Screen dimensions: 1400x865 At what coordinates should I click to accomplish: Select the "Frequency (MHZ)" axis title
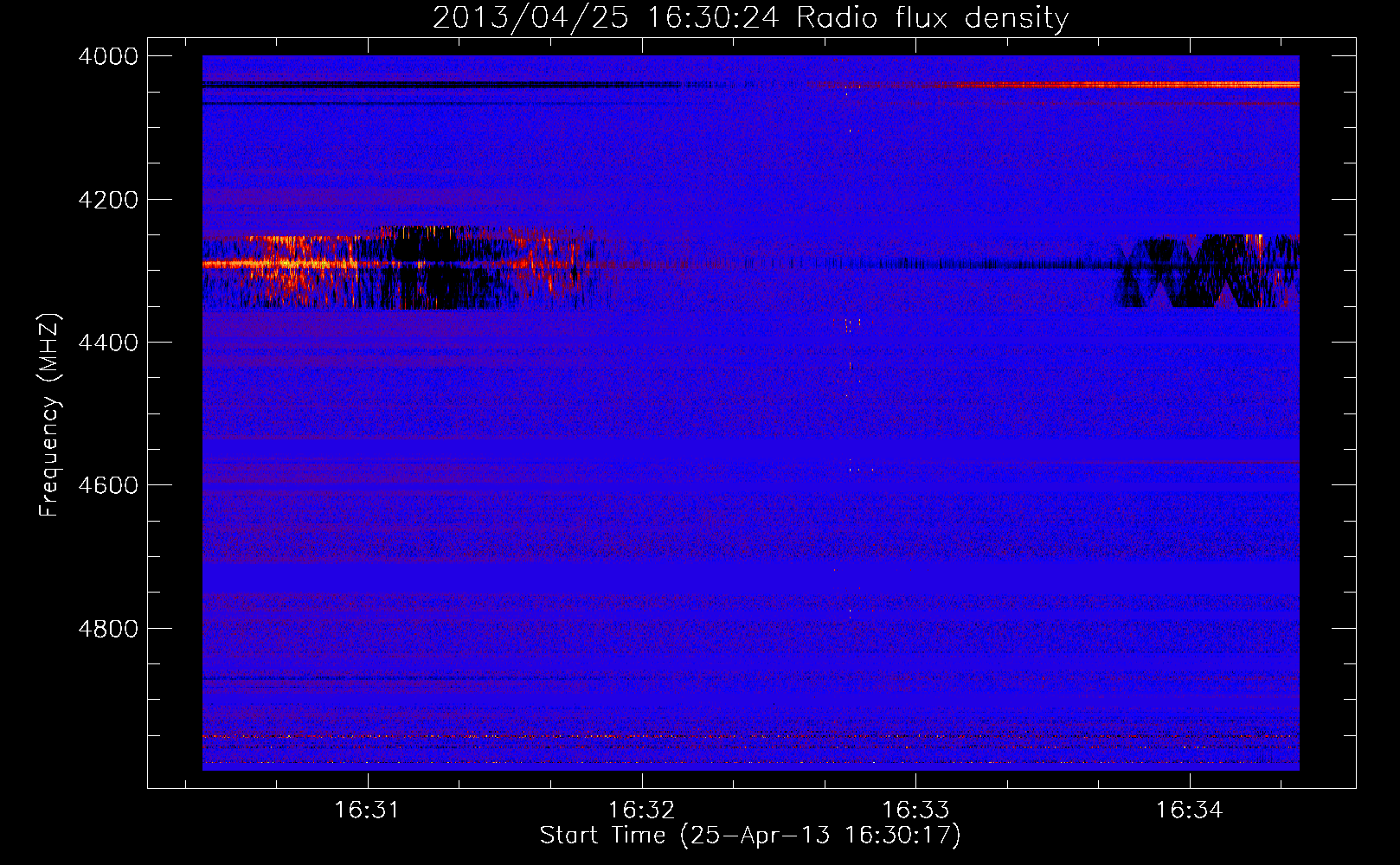(x=50, y=415)
